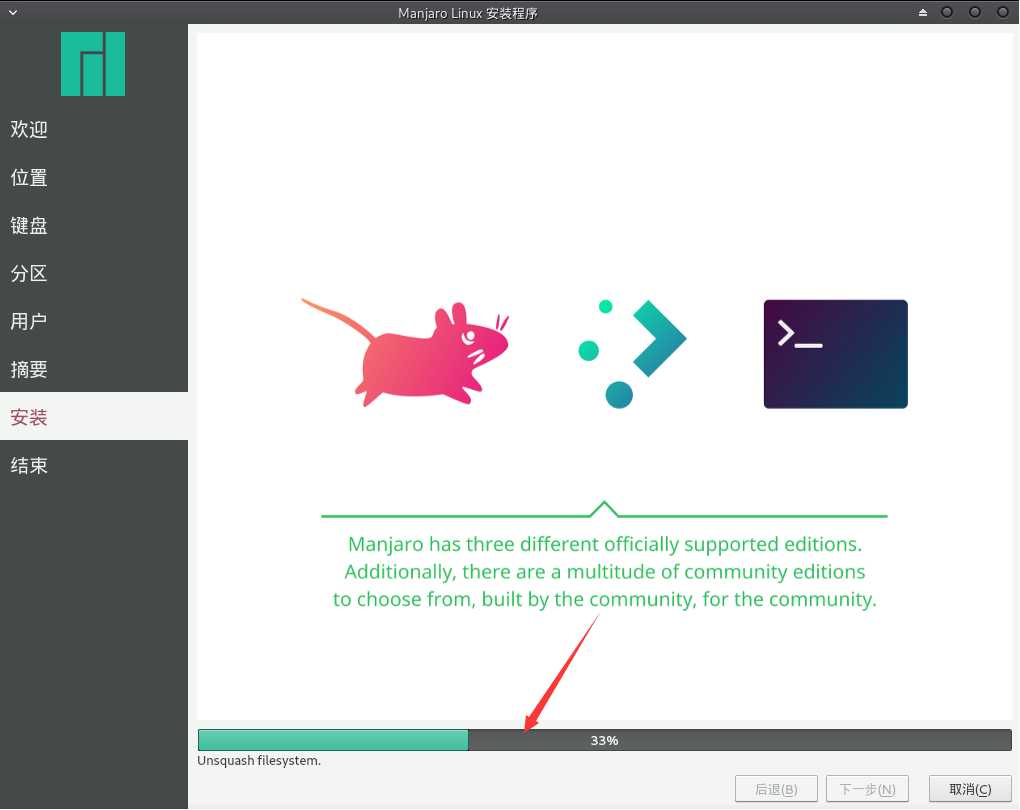Click the 下一步(N) next button
Viewport: 1020px width, 810px height.
[867, 789]
